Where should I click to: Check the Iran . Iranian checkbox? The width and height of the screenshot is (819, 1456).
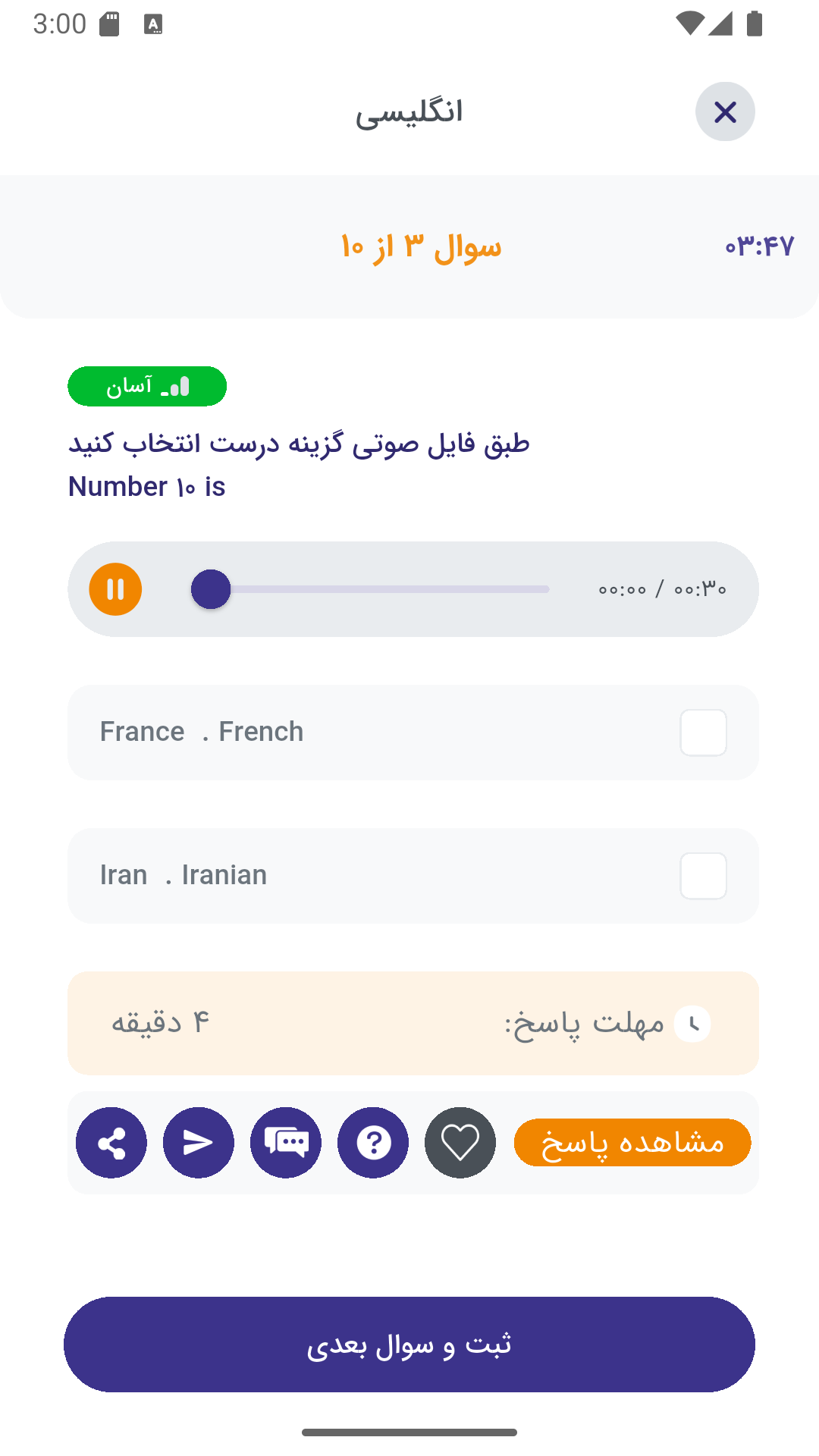click(x=703, y=876)
